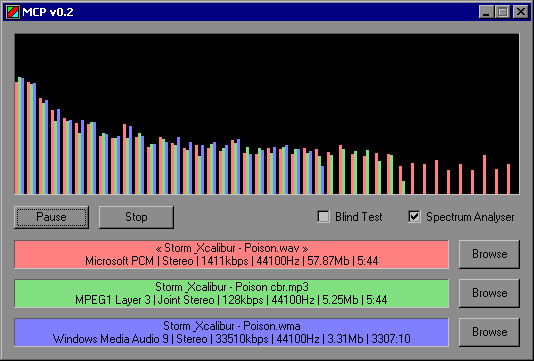Switch to the green Poison cbr.mp3 track
The image size is (534, 361).
(232, 293)
